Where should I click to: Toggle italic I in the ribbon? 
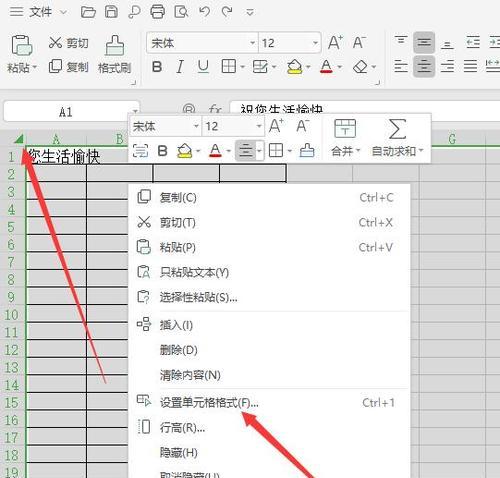pos(180,67)
